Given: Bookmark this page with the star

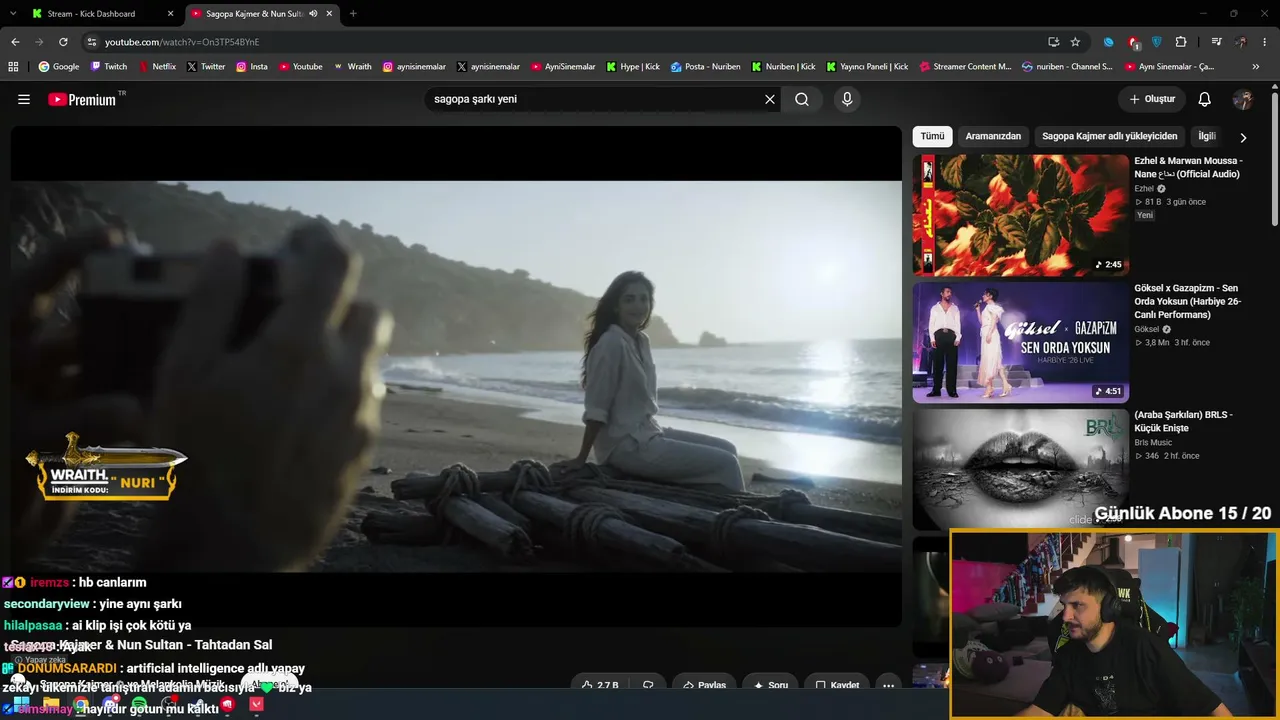Looking at the screenshot, I should (1075, 42).
